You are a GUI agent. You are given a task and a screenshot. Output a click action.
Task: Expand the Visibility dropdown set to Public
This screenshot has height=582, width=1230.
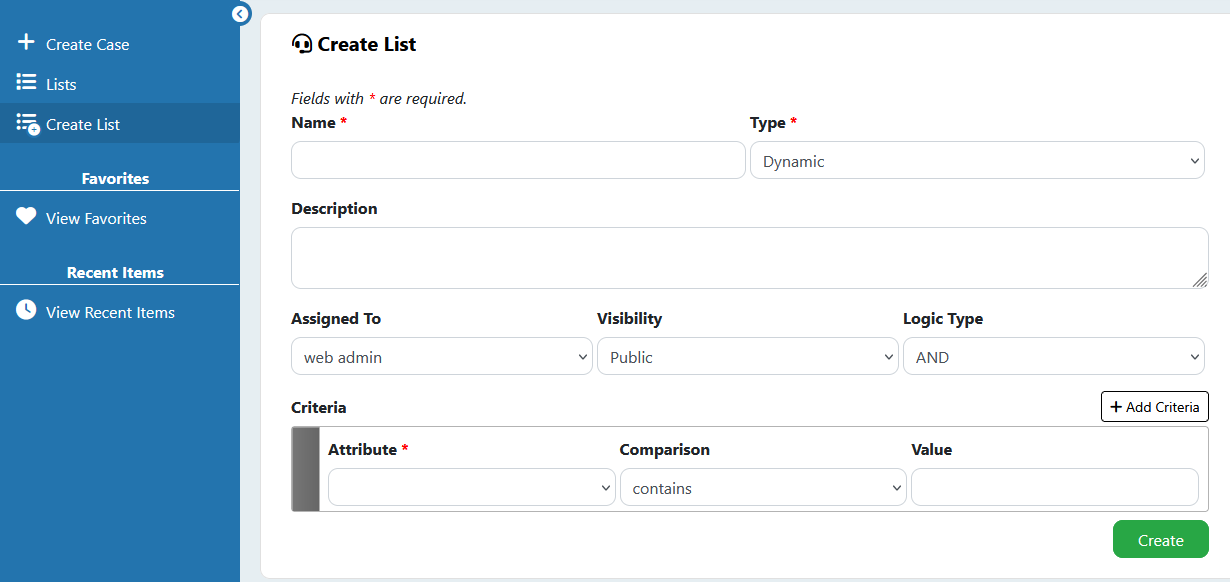pyautogui.click(x=748, y=356)
